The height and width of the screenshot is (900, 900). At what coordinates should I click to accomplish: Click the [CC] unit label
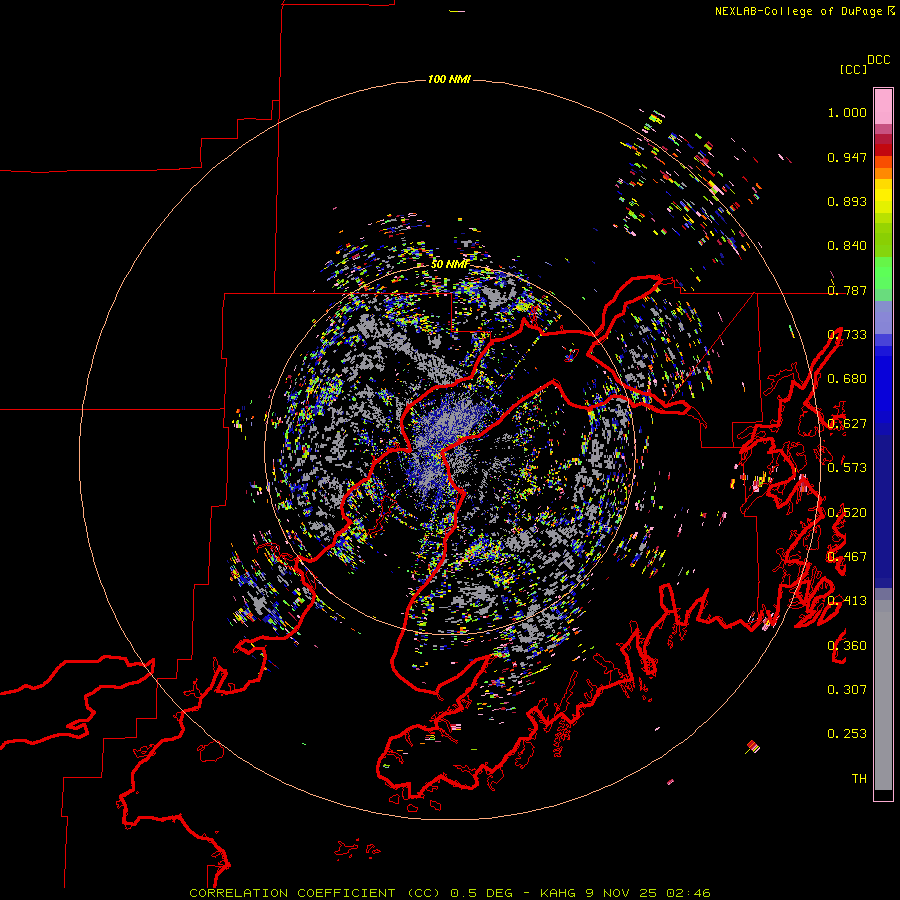click(853, 69)
